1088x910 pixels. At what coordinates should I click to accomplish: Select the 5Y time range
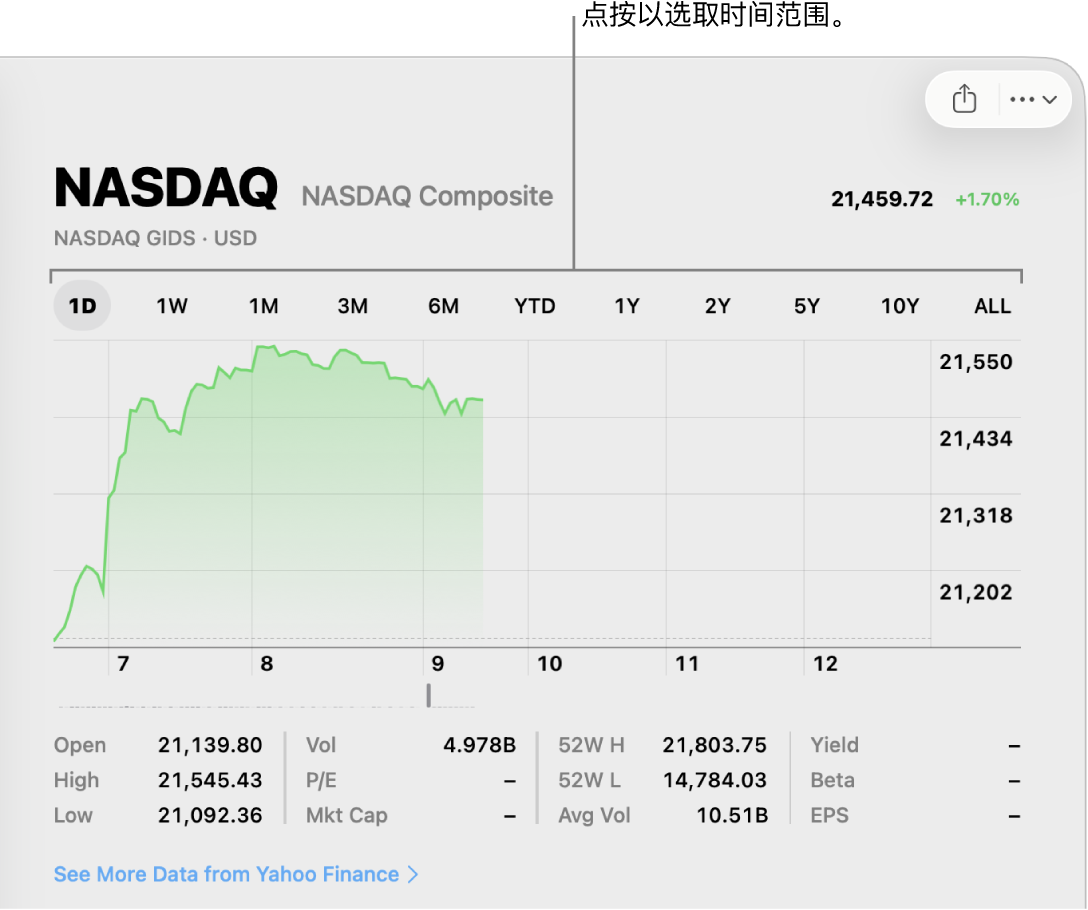807,306
